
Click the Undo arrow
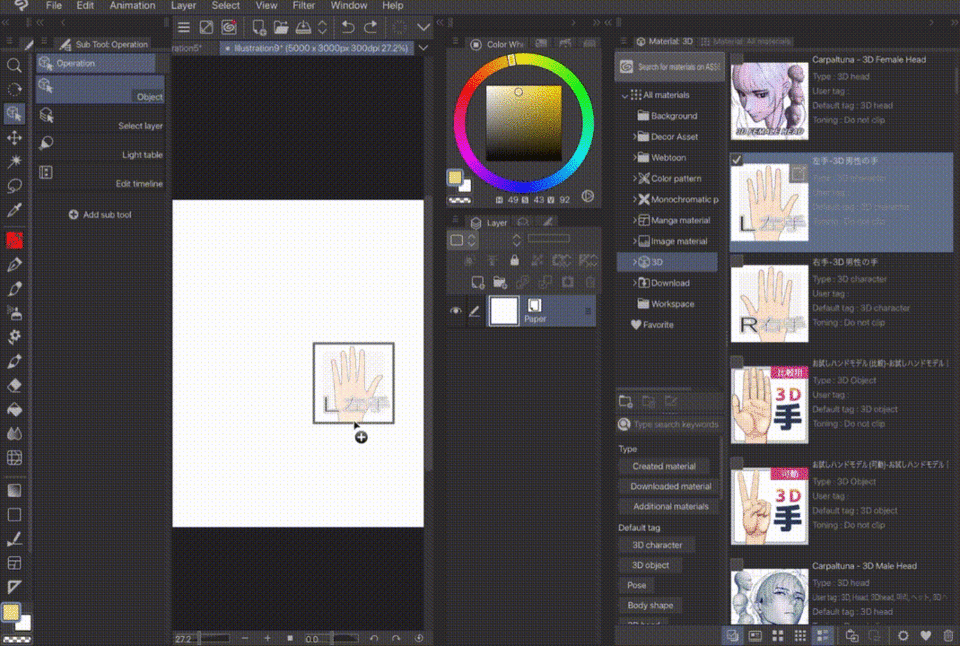click(x=348, y=27)
